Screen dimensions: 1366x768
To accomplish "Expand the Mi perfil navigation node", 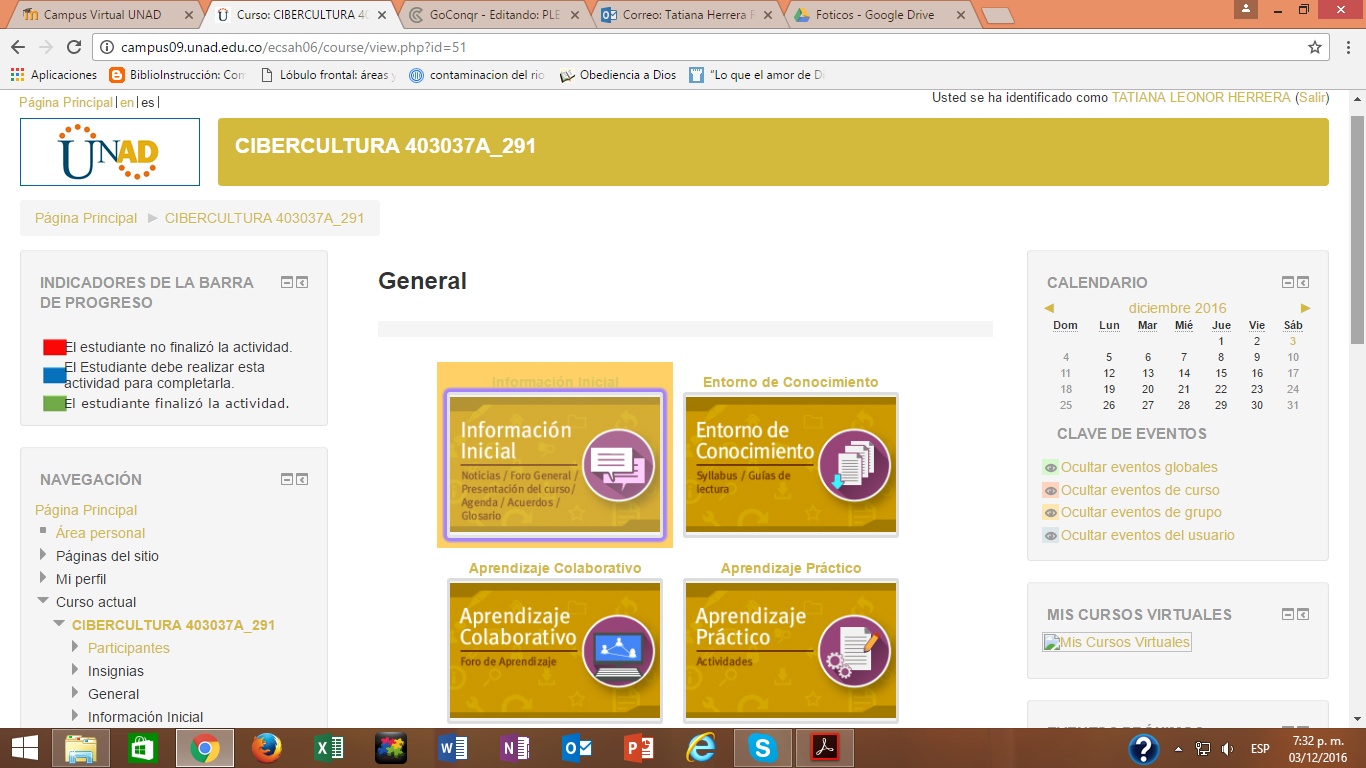I will click(x=43, y=578).
